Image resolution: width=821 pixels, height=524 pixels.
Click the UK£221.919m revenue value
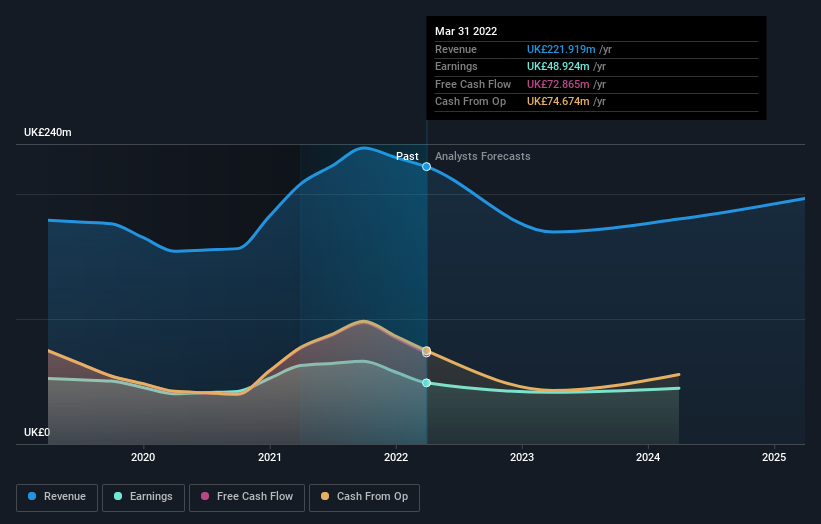click(x=561, y=49)
